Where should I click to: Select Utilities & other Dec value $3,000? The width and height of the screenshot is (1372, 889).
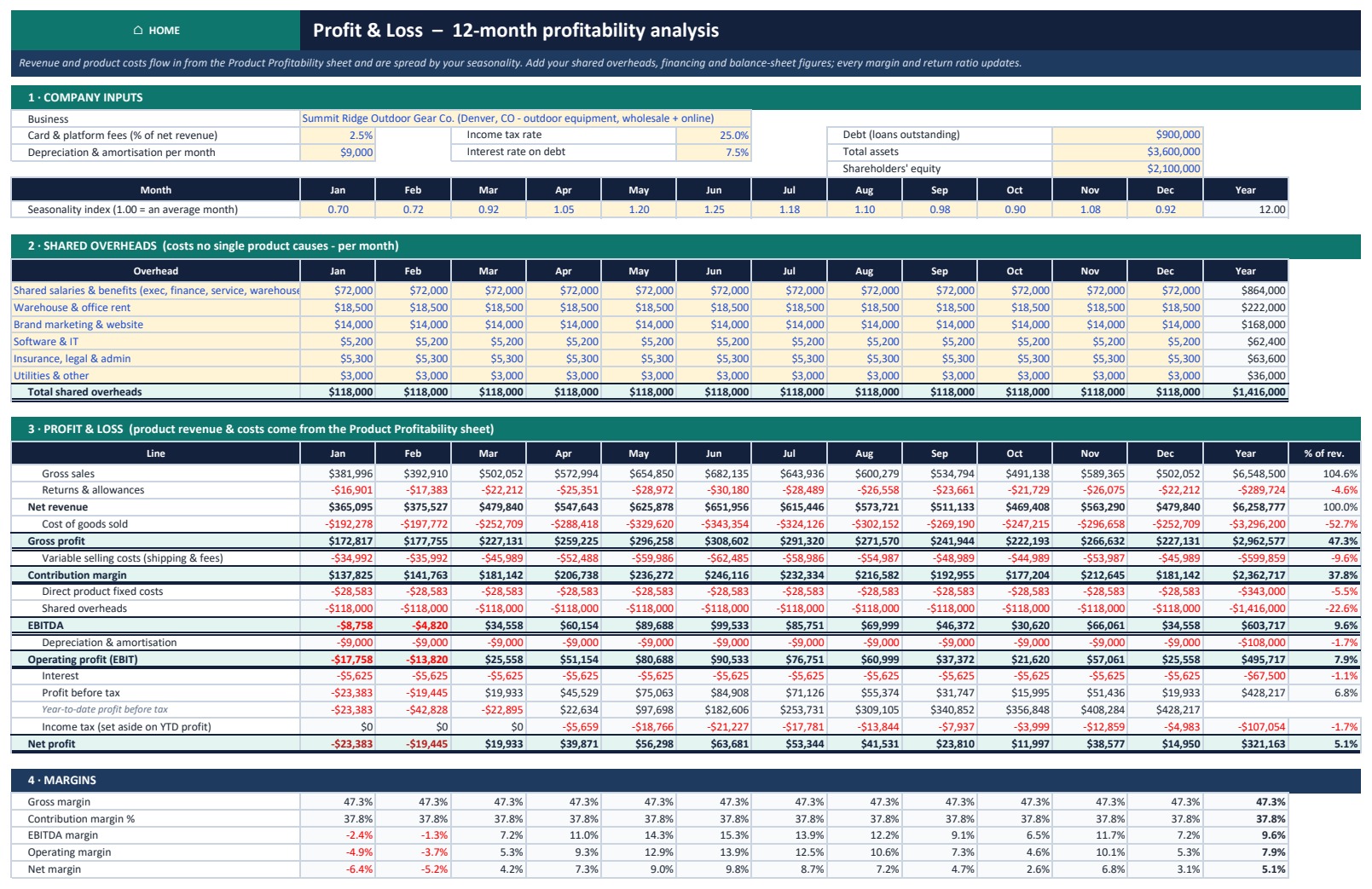tap(1165, 376)
